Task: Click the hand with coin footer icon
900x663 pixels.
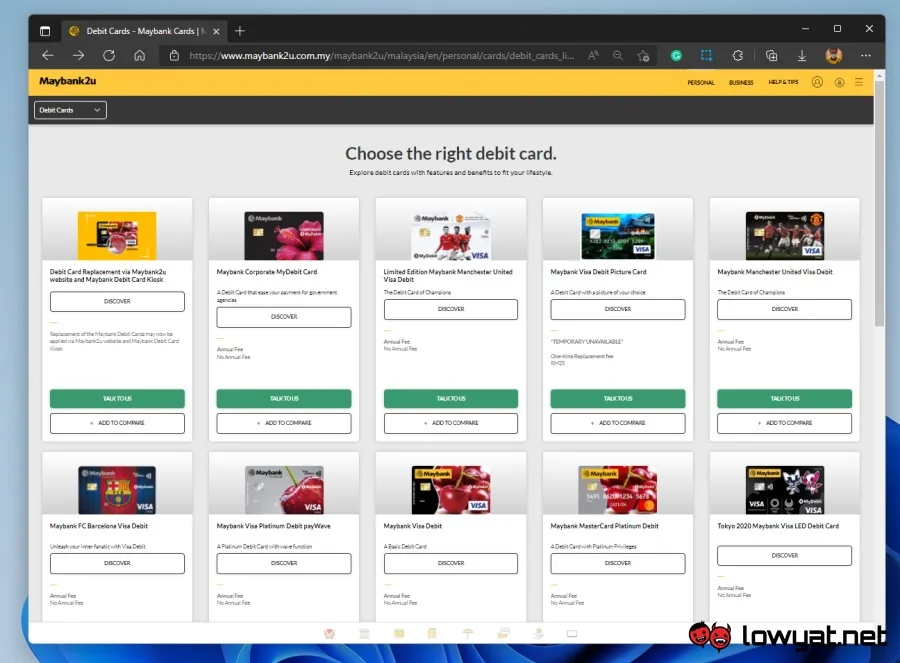Action: point(538,633)
